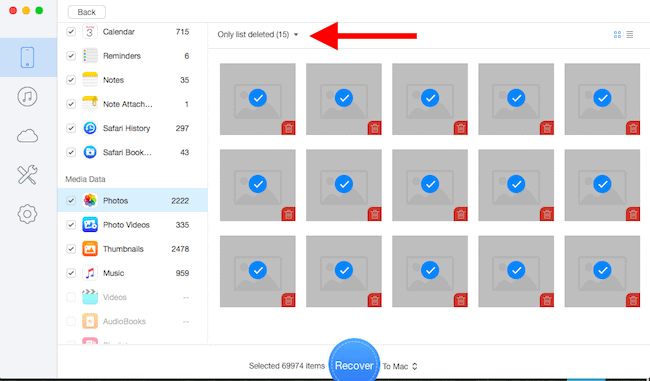Click the Photo Videos icon

[90, 225]
